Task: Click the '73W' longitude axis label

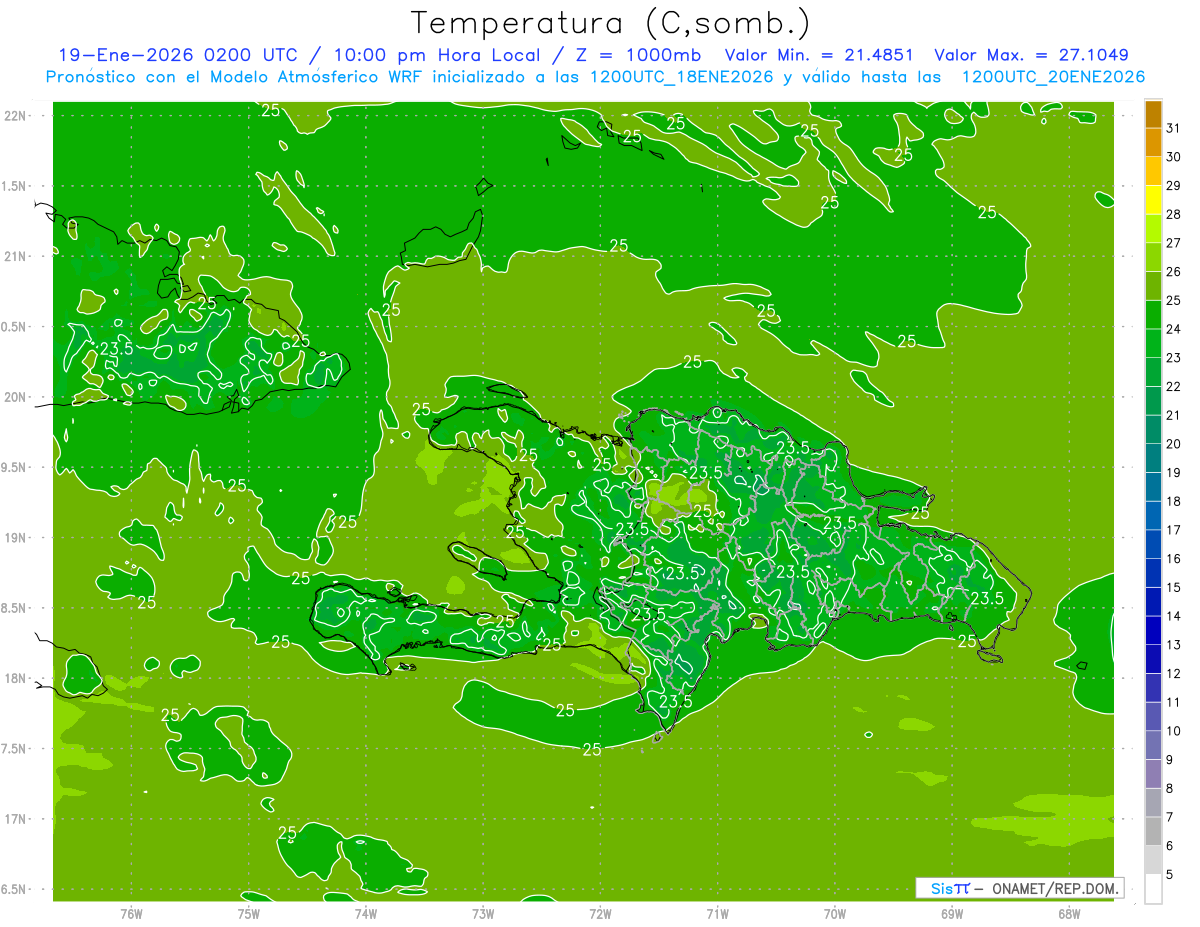Action: (483, 913)
